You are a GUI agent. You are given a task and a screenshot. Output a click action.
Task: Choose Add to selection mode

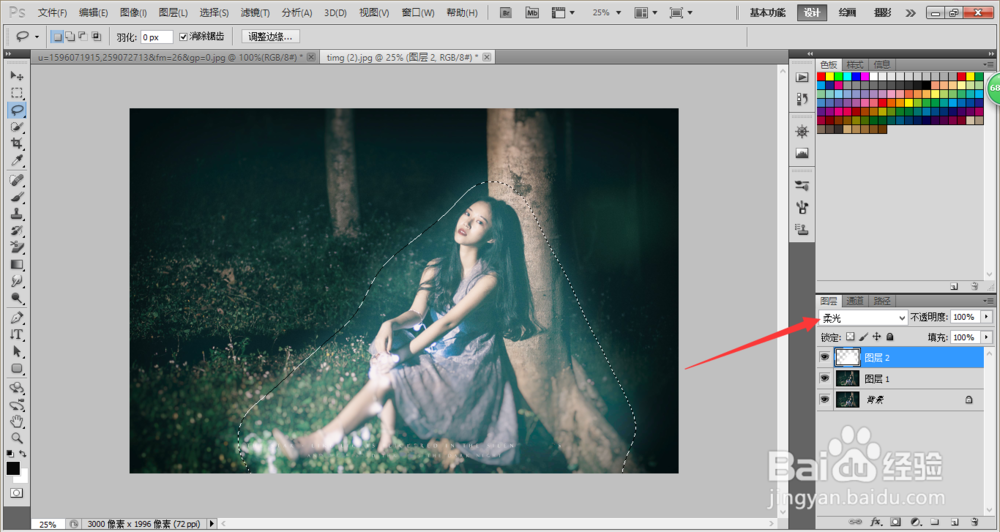pos(70,37)
